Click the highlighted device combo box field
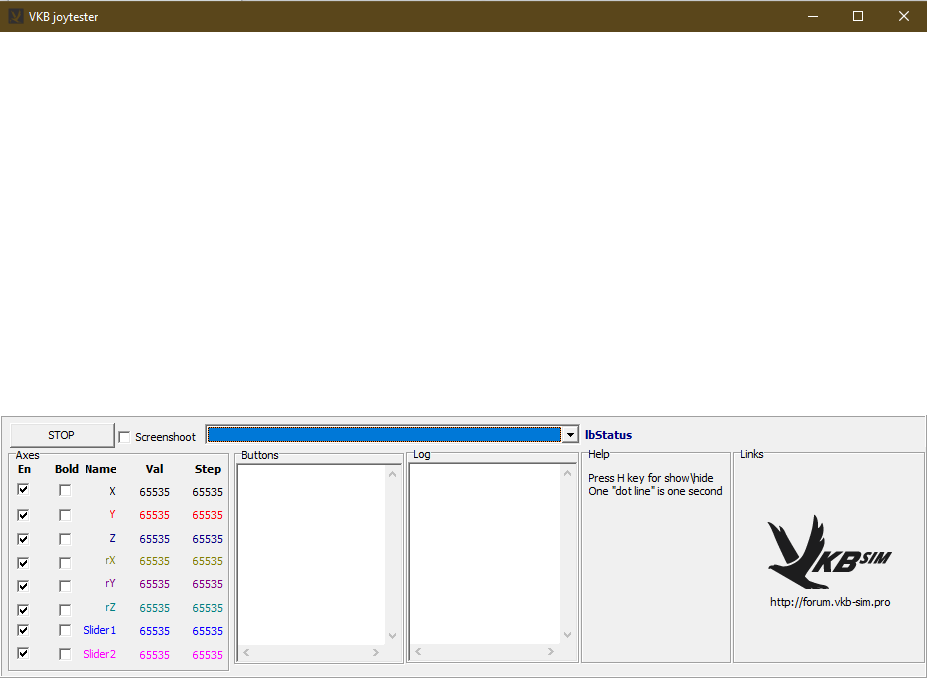 [x=383, y=435]
